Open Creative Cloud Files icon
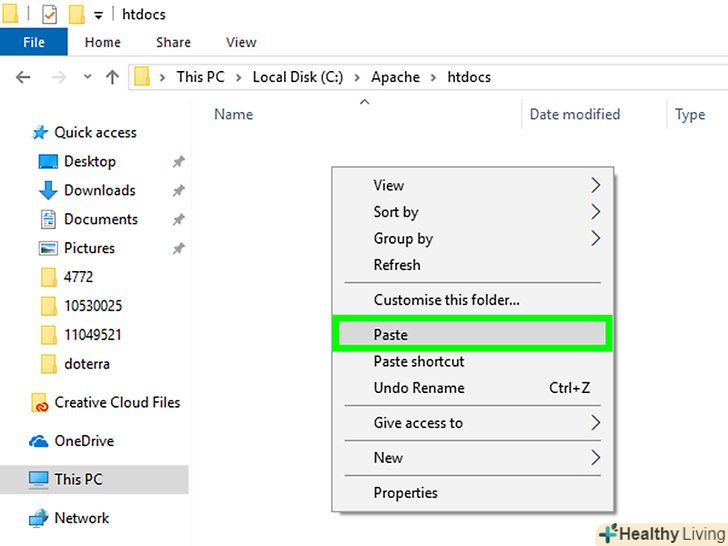Screen dimensions: 728x546 pos(39,403)
